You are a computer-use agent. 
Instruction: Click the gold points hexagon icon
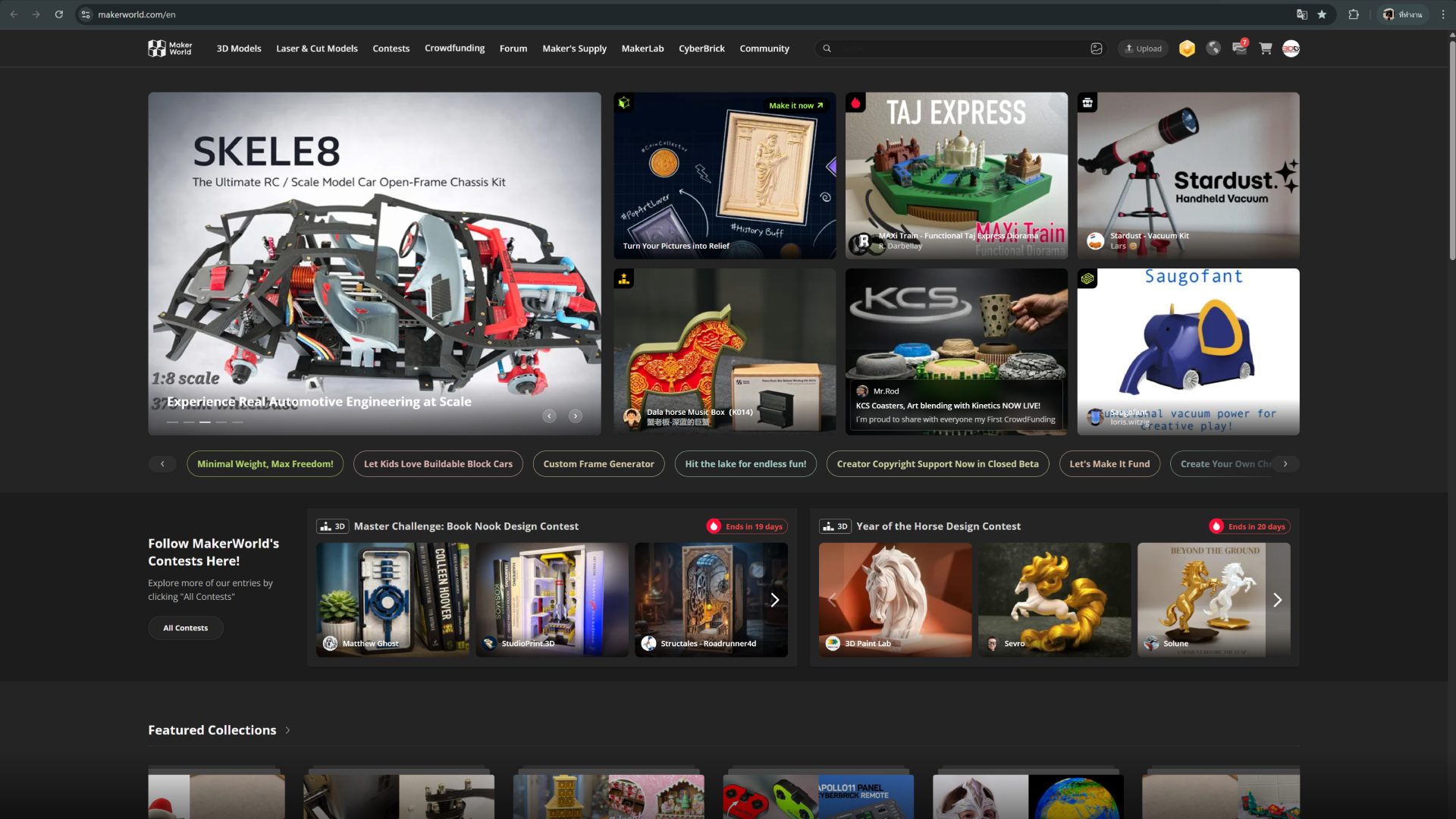coord(1187,49)
